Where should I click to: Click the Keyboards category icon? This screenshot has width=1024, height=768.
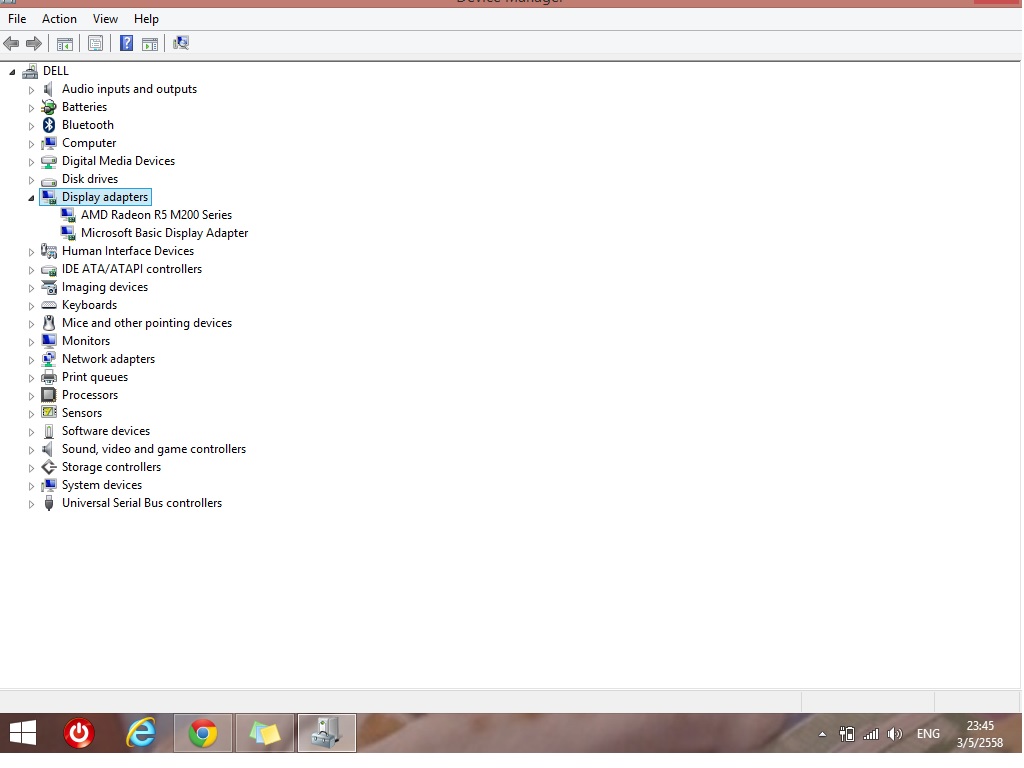click(49, 306)
